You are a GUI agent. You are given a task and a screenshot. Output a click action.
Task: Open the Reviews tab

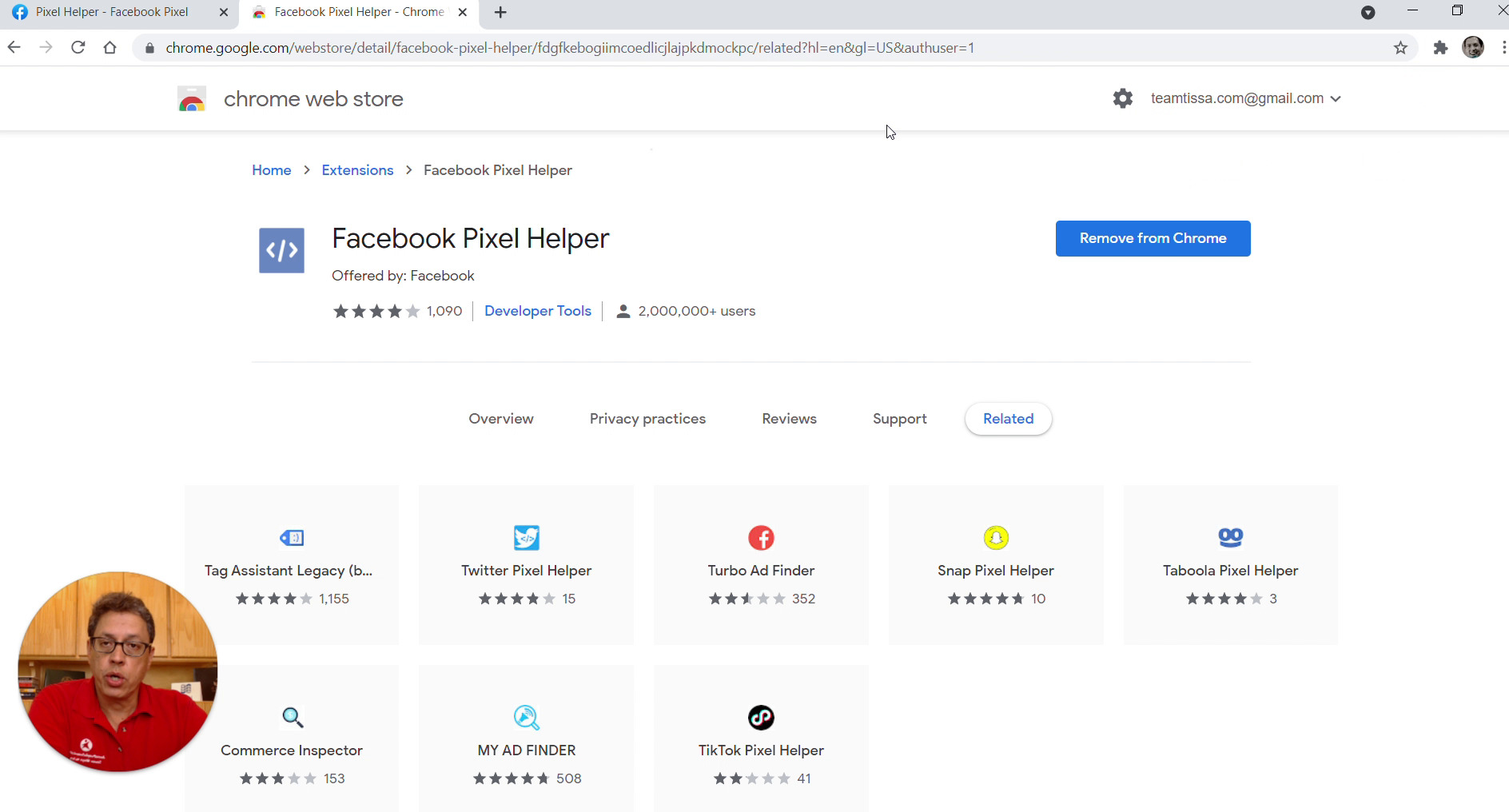pyautogui.click(x=789, y=419)
